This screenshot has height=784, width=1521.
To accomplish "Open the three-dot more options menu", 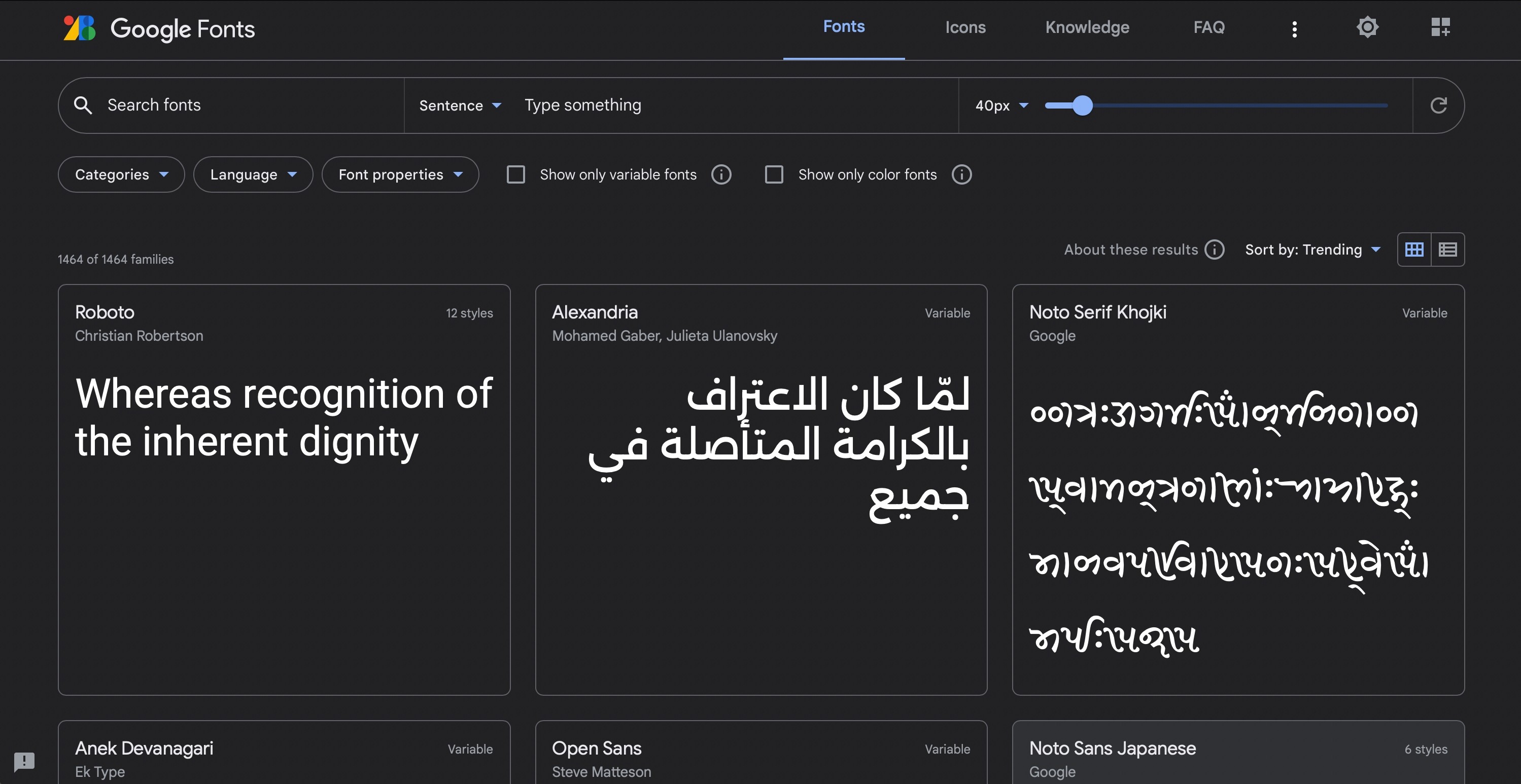I will [1294, 28].
